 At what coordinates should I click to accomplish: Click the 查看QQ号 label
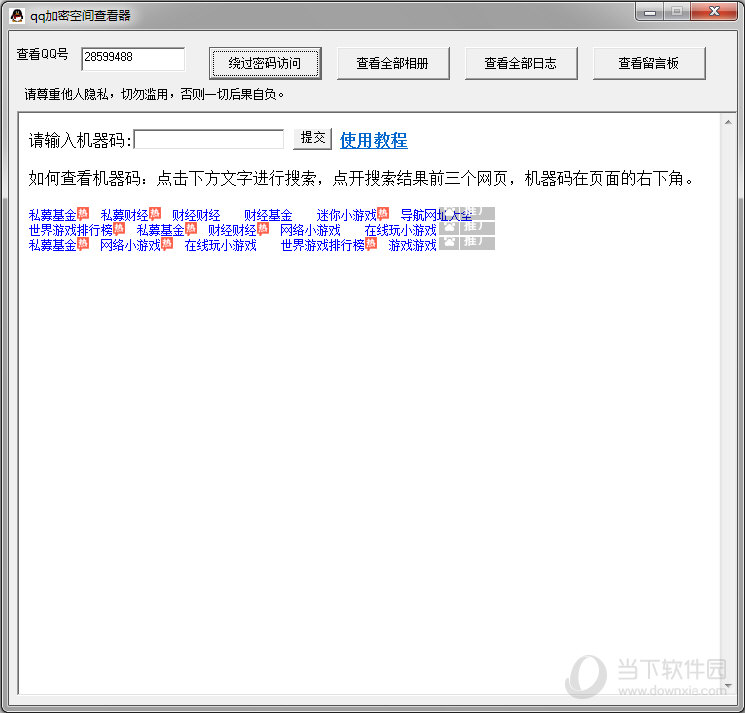[42, 55]
